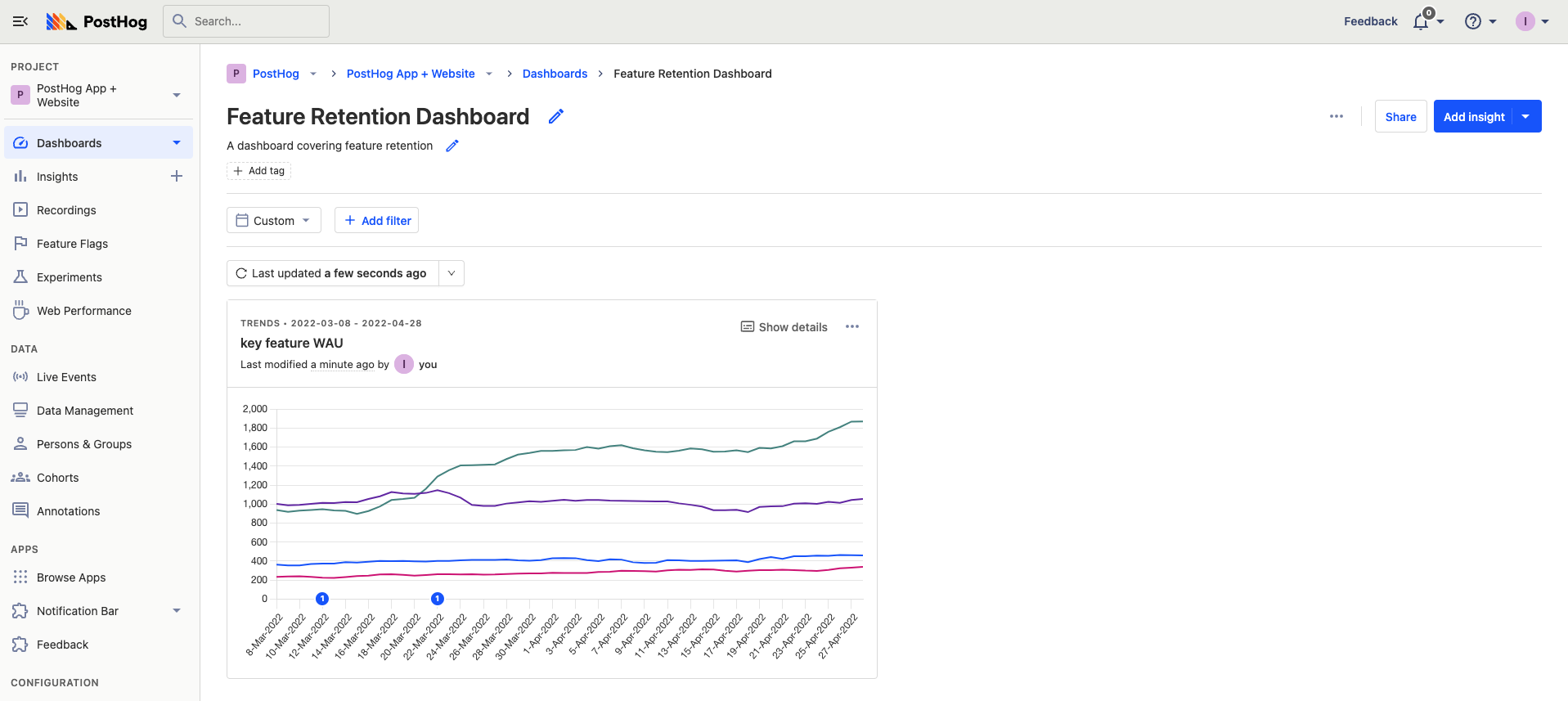Viewport: 1568px width, 701px height.
Task: Open the key feature WAU card options menu
Action: (852, 327)
